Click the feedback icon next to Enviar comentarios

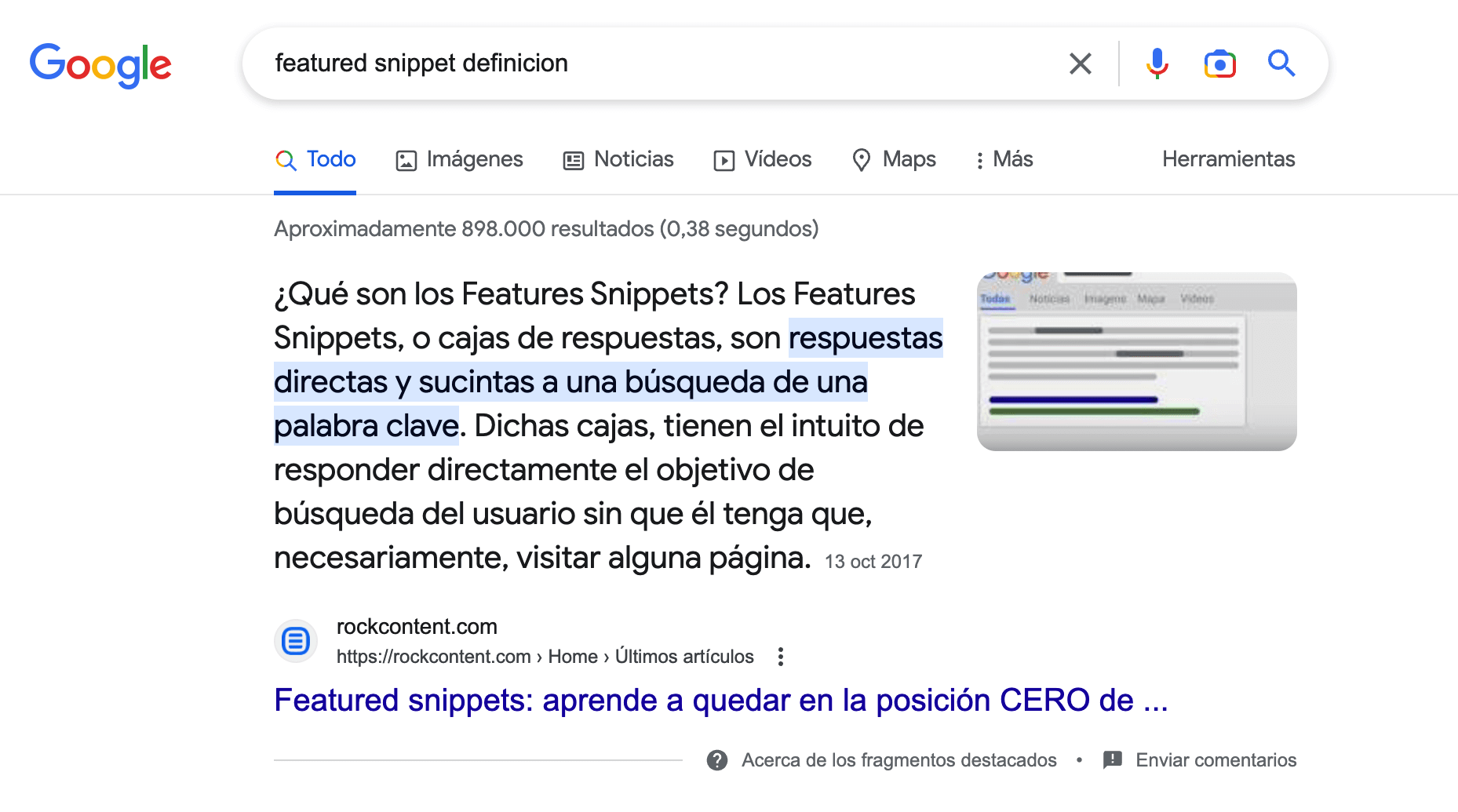[x=1112, y=760]
